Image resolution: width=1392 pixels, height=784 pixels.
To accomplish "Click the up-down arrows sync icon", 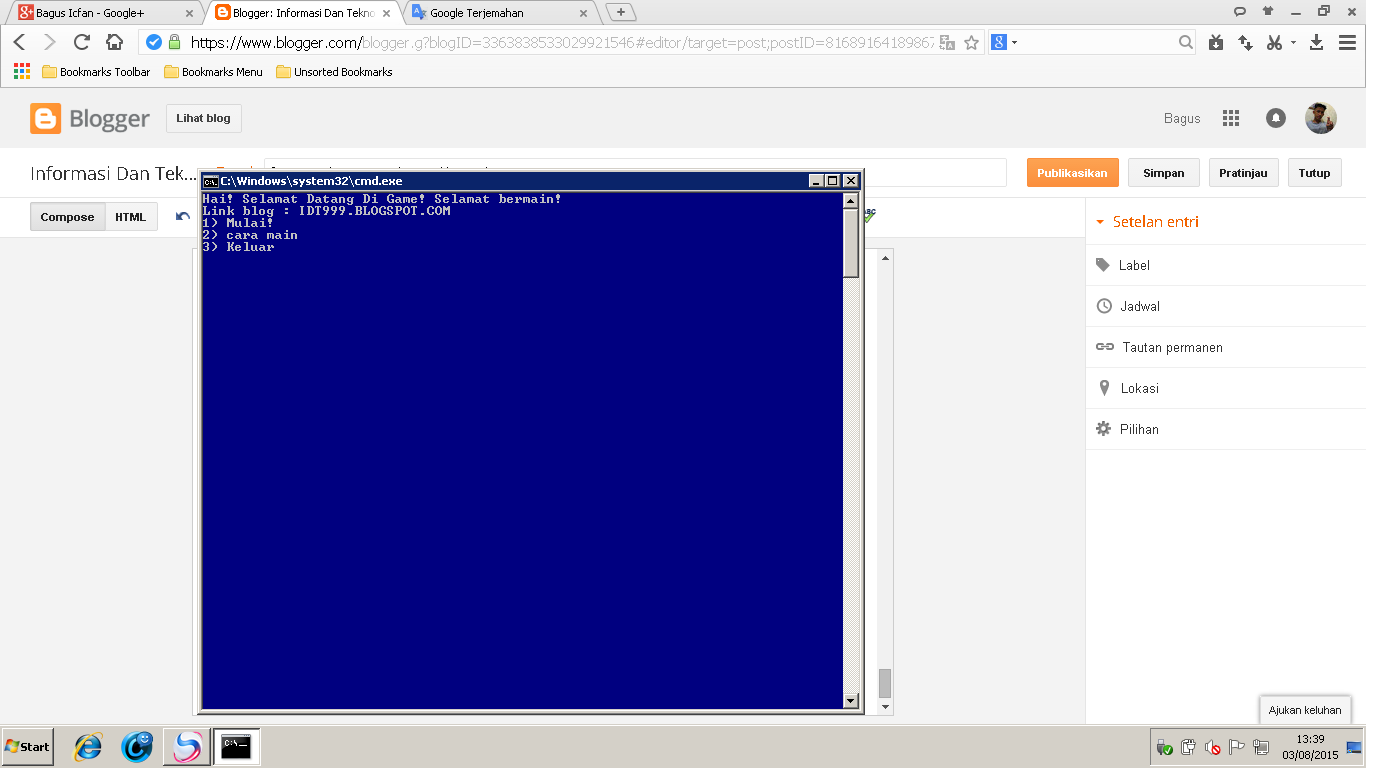I will tap(1245, 43).
